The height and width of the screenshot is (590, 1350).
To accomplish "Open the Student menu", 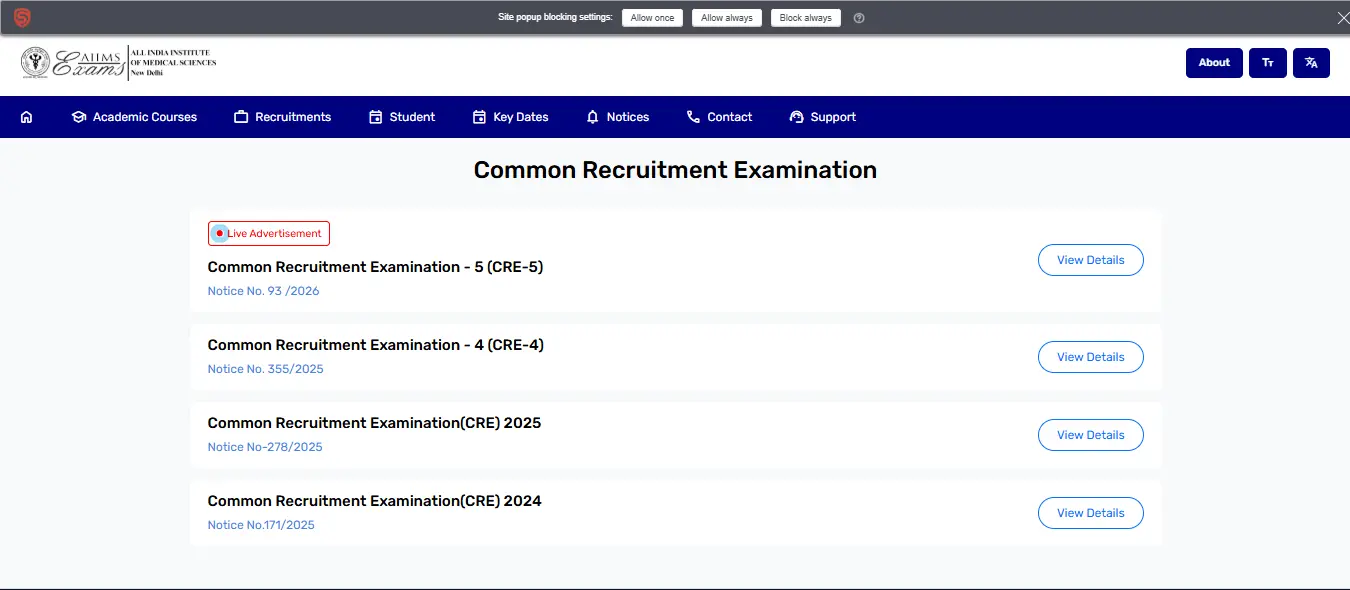I will (402, 117).
